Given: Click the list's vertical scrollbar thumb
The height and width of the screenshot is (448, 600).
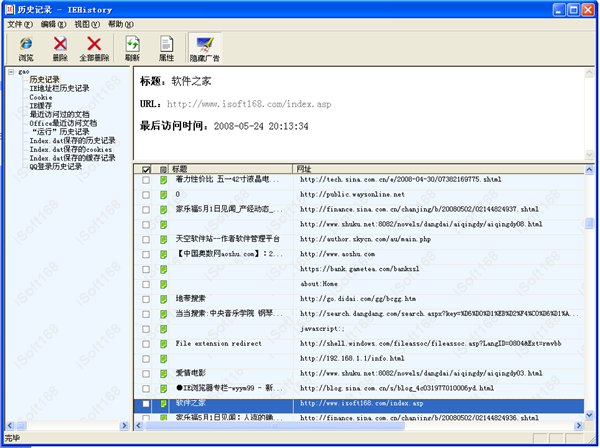Looking at the screenshot, I should click(x=589, y=223).
